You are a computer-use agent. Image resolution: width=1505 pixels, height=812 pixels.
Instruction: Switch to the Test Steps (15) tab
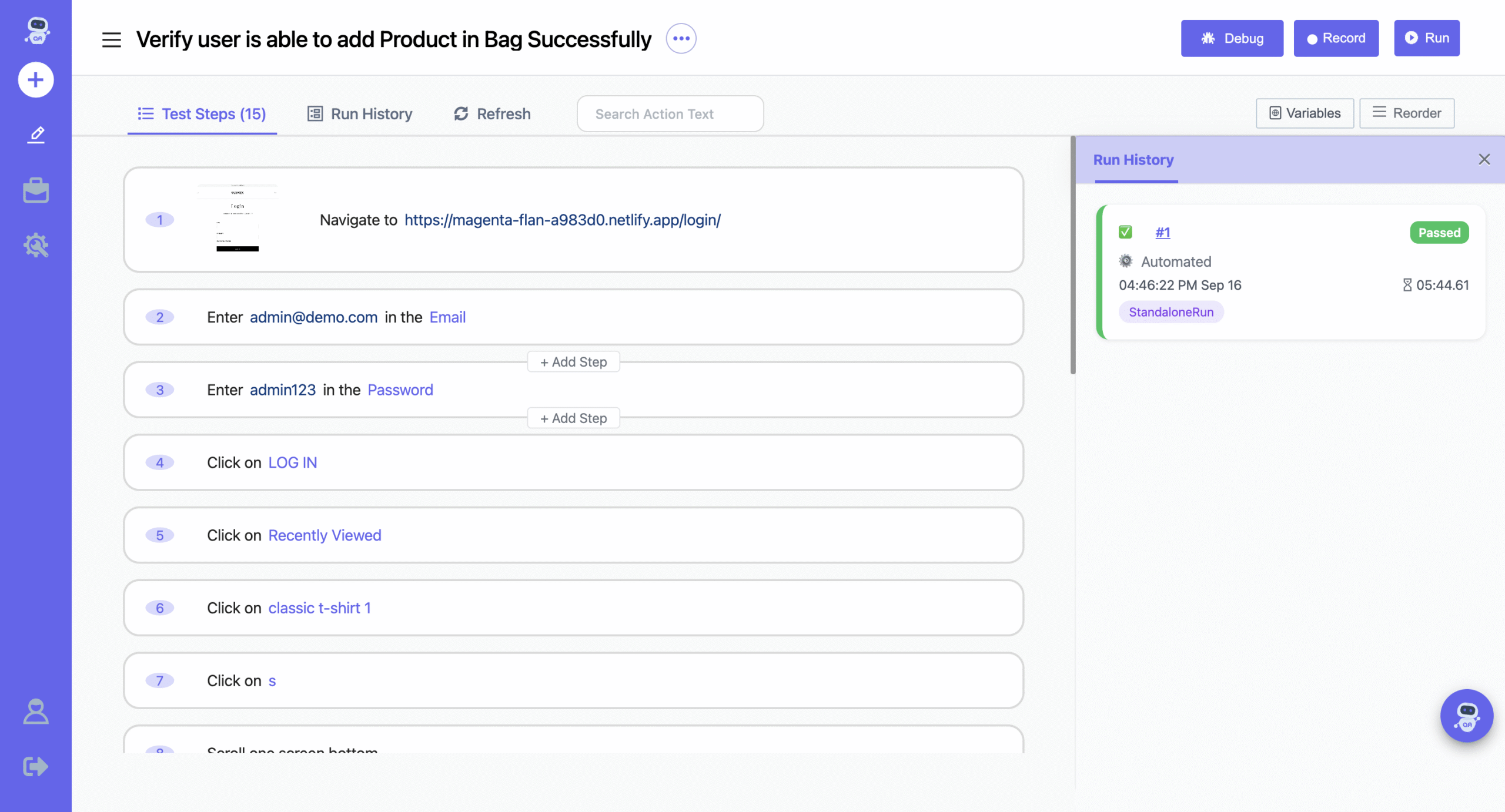click(202, 114)
